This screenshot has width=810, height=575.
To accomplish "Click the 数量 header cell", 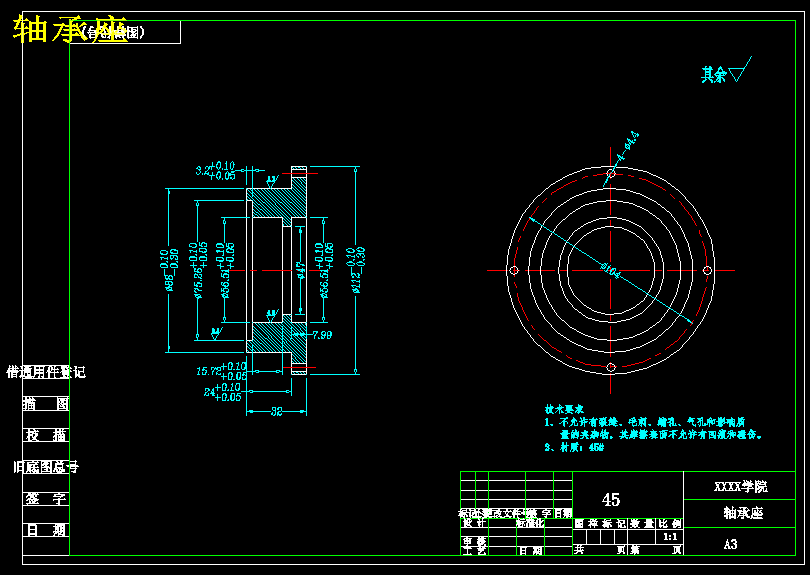I will [x=642, y=524].
